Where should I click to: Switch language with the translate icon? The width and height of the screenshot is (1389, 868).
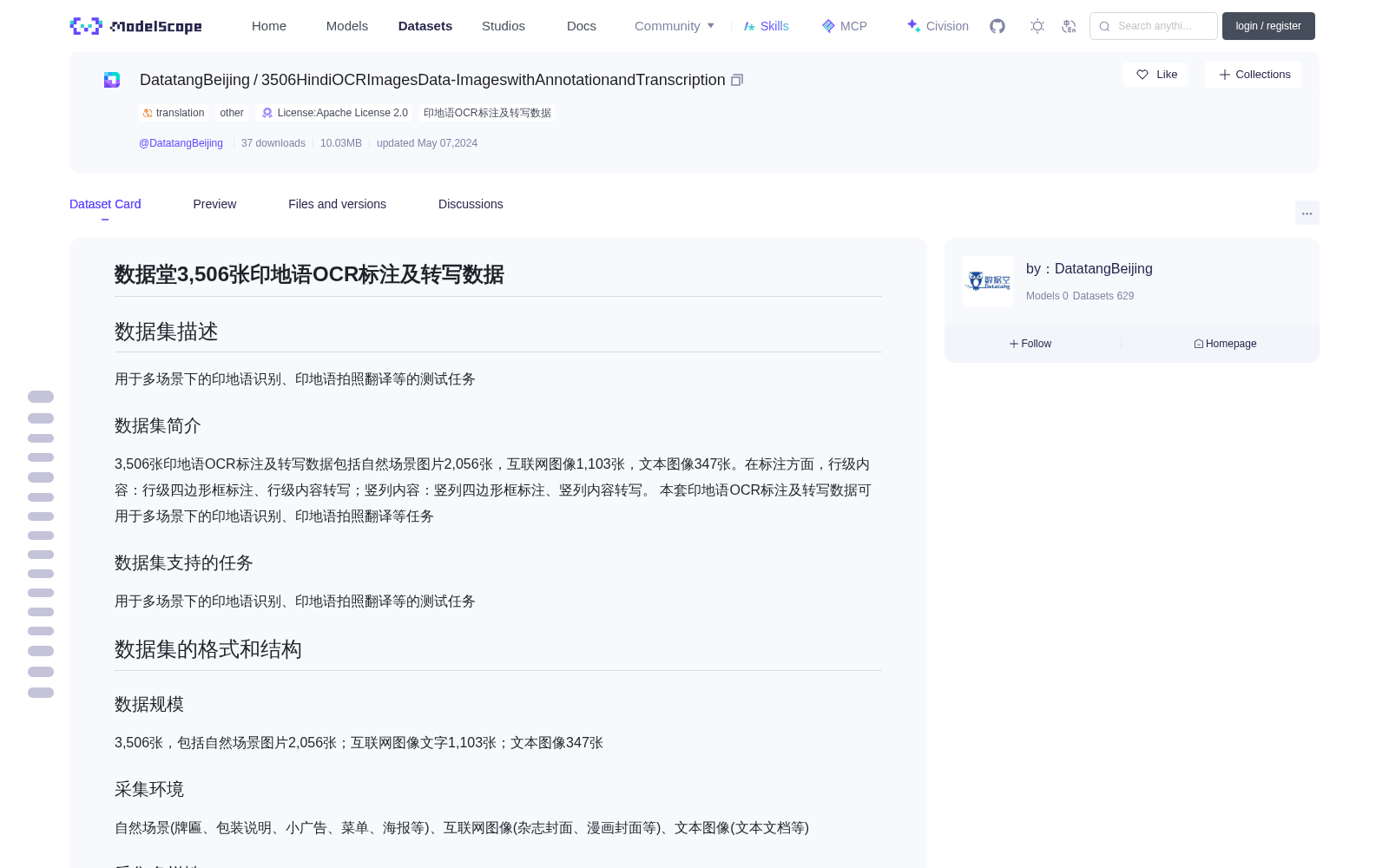(x=1069, y=26)
